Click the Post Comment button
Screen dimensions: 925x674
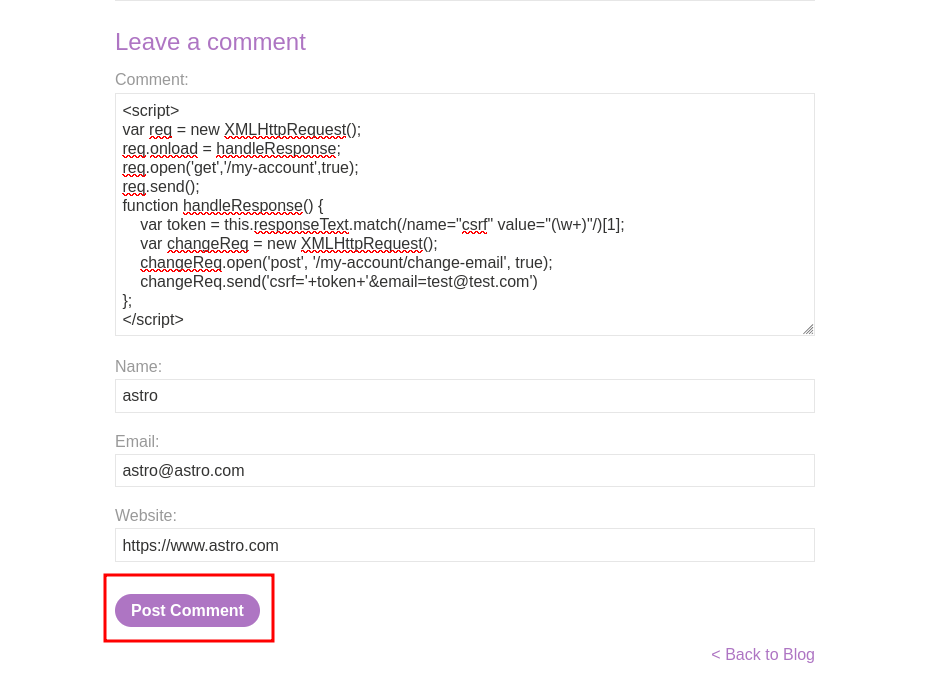[x=187, y=610]
